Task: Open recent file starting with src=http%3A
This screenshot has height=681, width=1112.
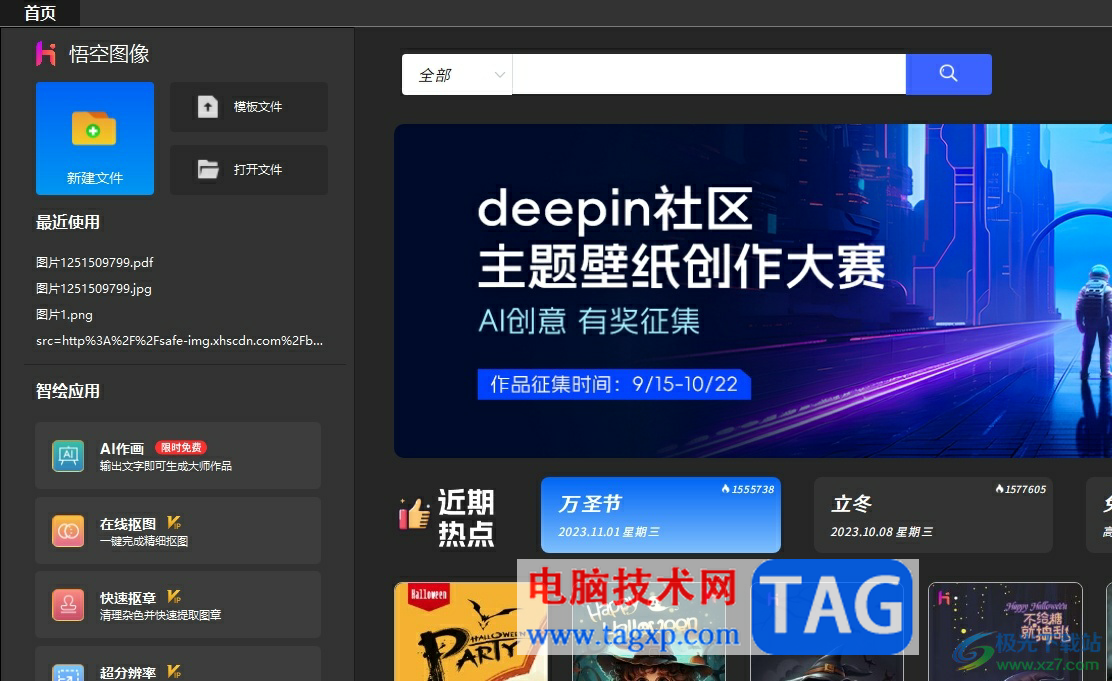Action: 179,340
